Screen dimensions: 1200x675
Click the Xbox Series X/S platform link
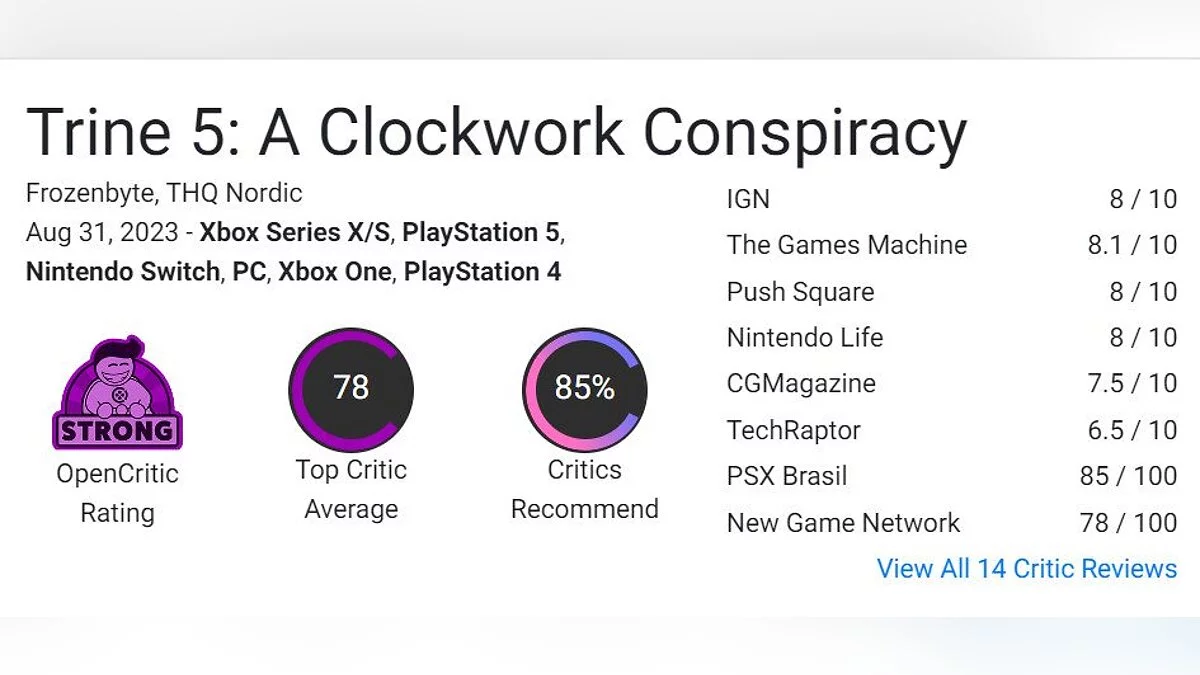296,233
